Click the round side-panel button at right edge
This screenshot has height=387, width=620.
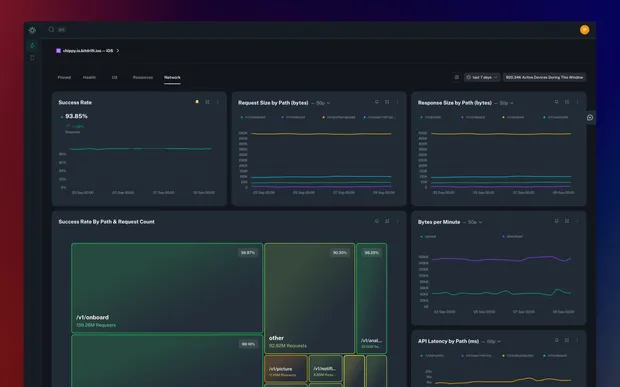coord(590,117)
